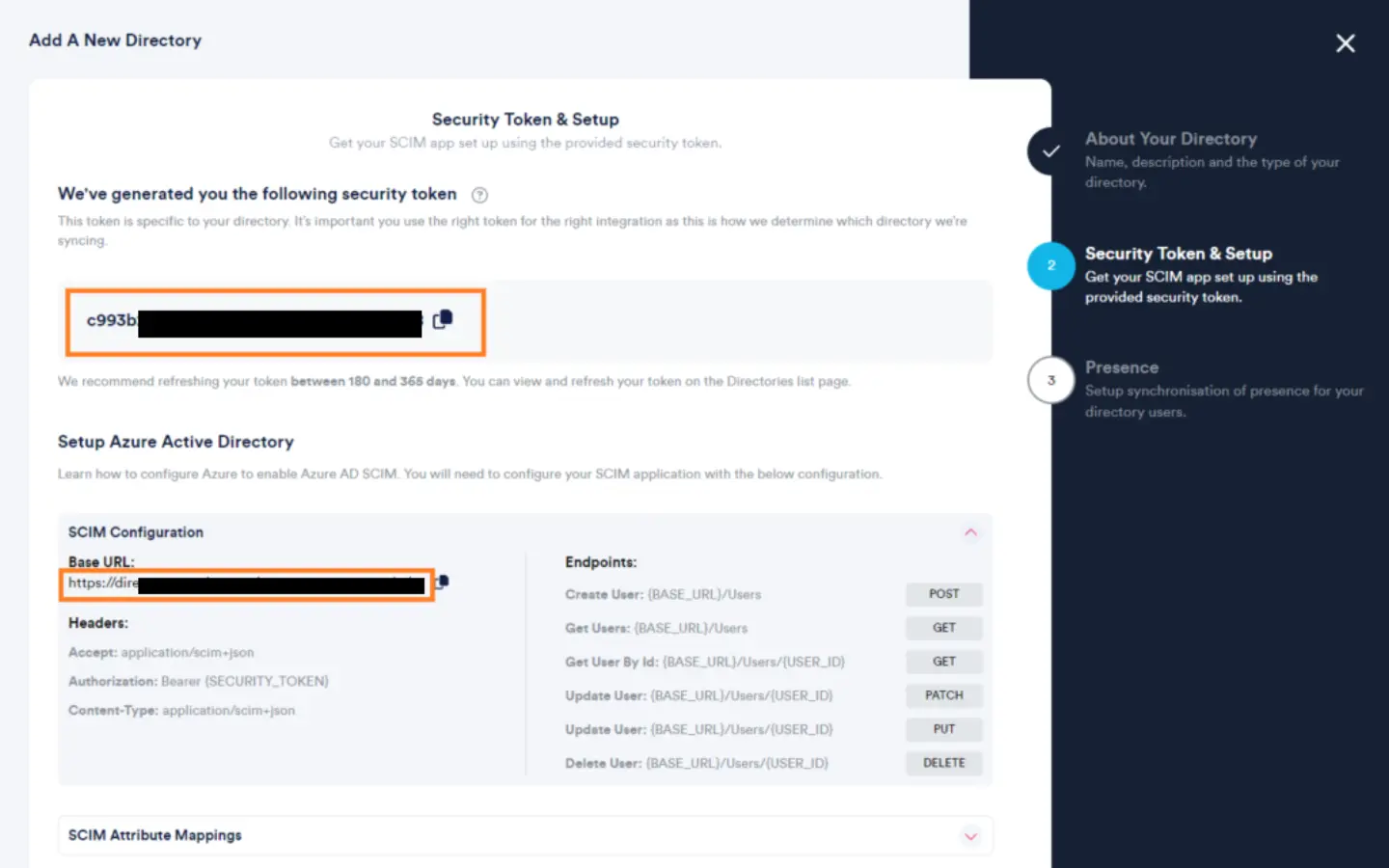Expand the SCIM Attribute Mappings section
1389x868 pixels.
971,835
